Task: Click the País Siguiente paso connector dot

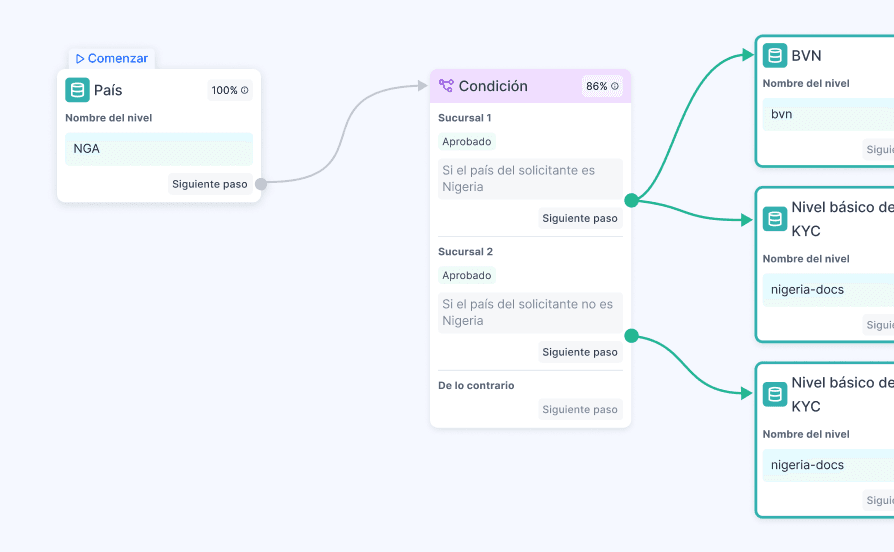Action: (x=261, y=184)
